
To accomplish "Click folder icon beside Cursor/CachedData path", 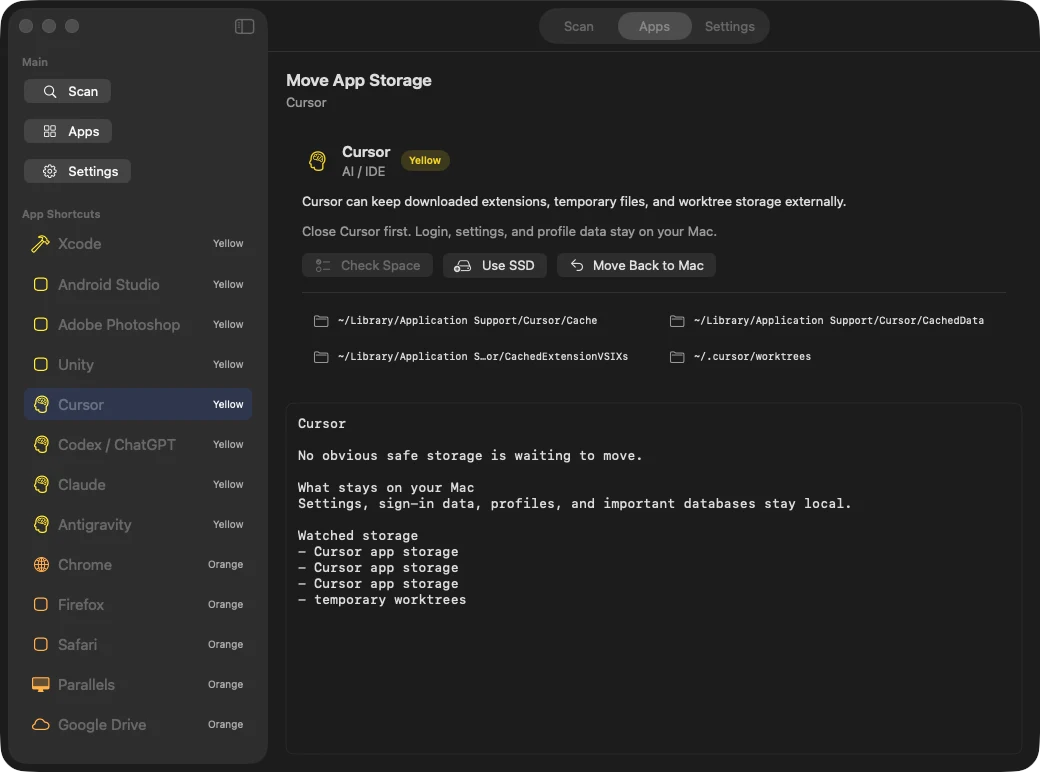I will coord(677,321).
